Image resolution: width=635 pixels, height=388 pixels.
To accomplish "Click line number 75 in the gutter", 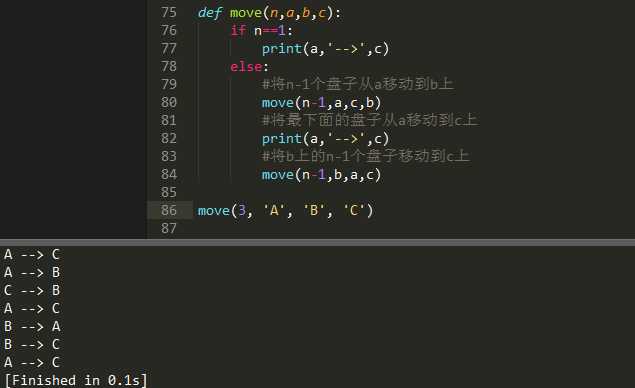I will (169, 13).
